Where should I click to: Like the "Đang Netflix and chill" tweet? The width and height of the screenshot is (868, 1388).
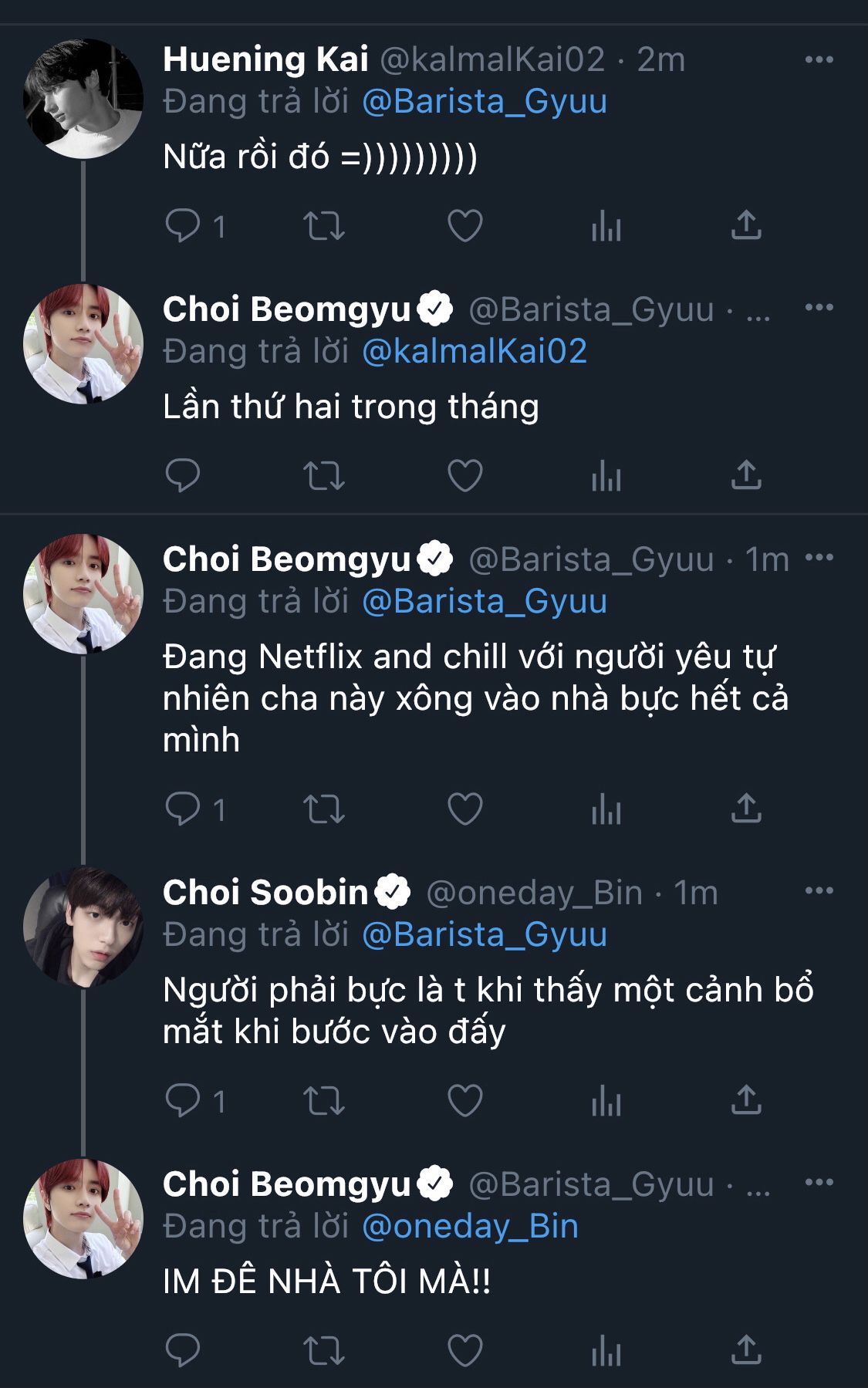coord(465,809)
